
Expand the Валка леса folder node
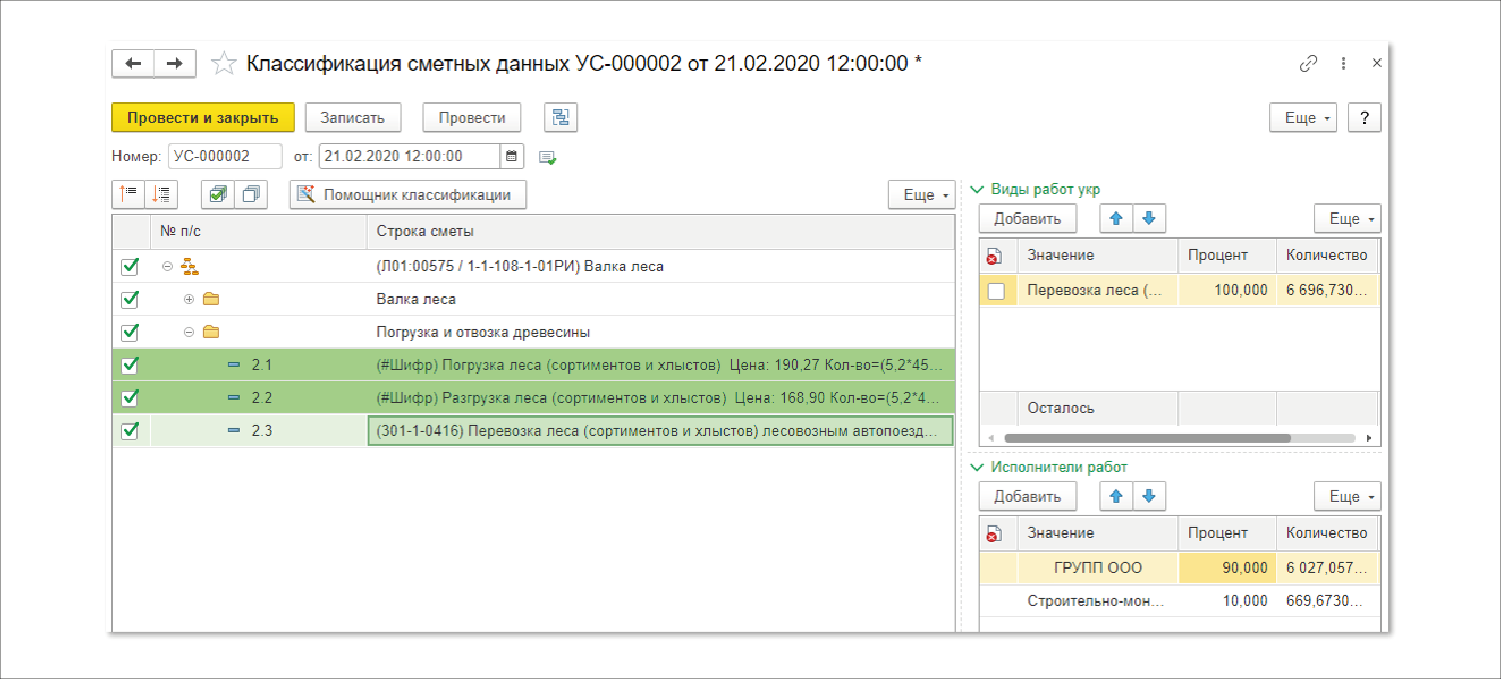click(189, 299)
